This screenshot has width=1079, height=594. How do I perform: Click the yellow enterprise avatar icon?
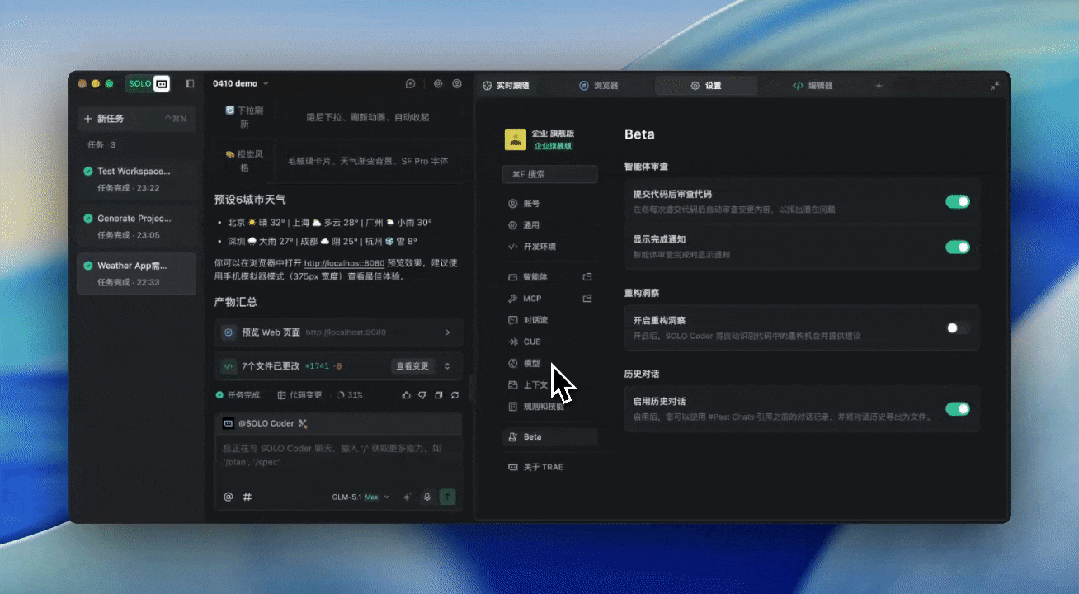click(515, 139)
